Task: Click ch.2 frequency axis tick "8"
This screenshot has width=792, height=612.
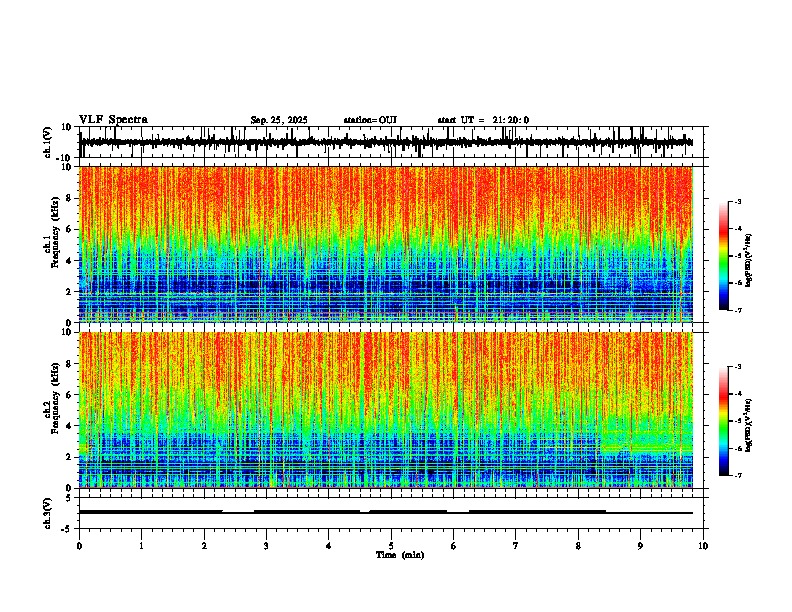Action: [x=69, y=364]
